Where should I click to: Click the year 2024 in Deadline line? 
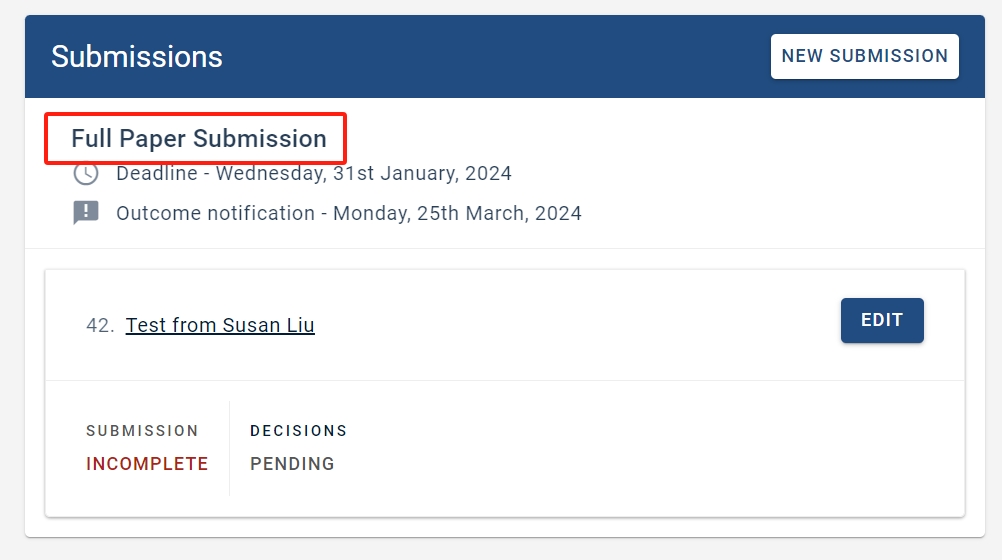[488, 173]
